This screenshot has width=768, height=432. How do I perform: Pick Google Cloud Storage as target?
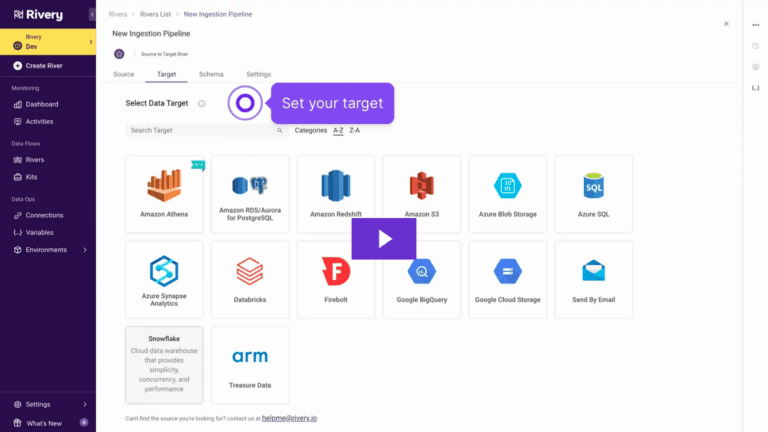(x=508, y=279)
